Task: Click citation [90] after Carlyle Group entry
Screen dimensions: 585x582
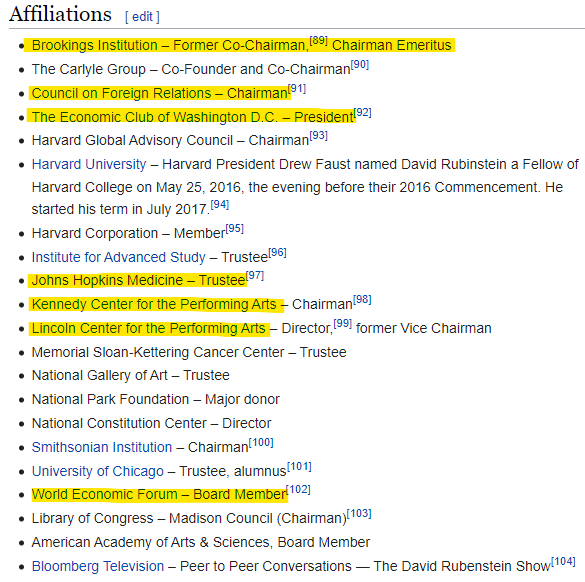Action: click(x=360, y=65)
